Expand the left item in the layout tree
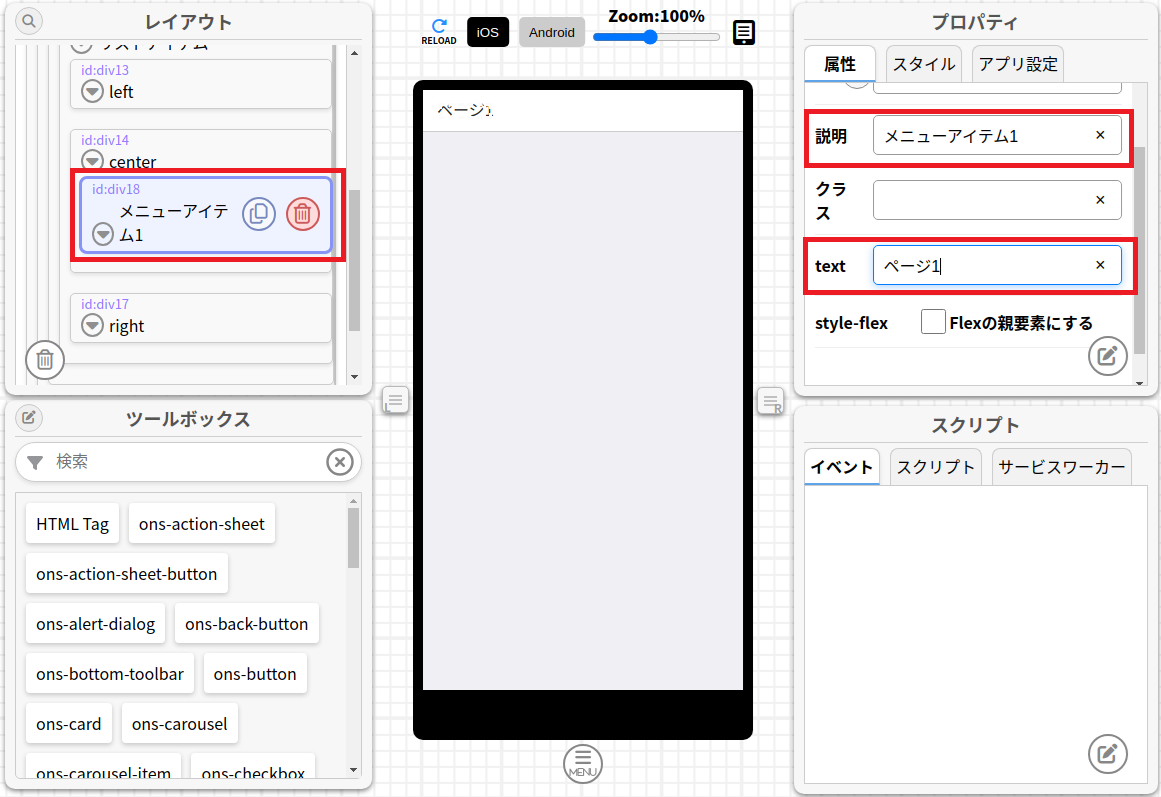 [x=93, y=92]
